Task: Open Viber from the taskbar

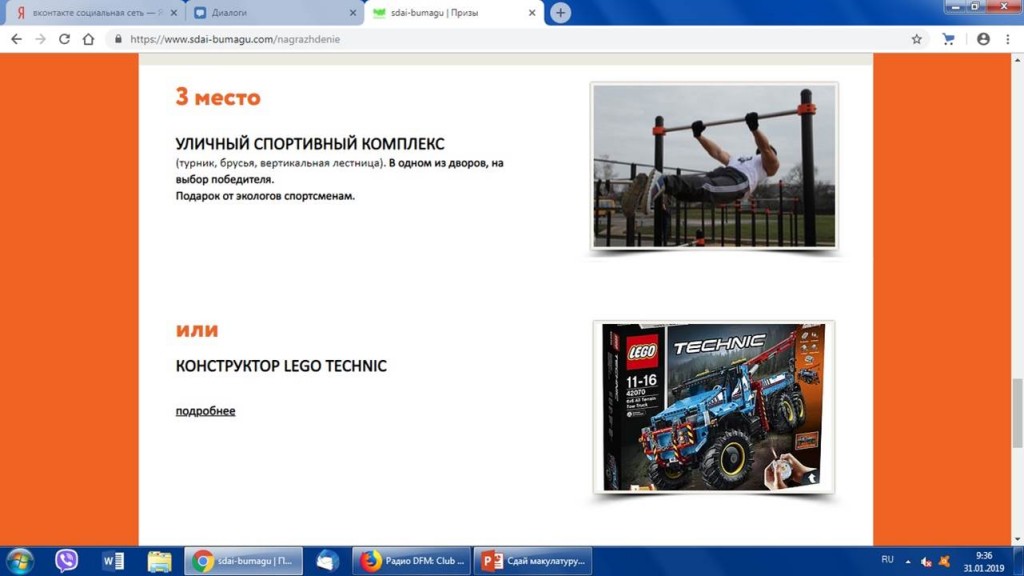Action: point(66,561)
